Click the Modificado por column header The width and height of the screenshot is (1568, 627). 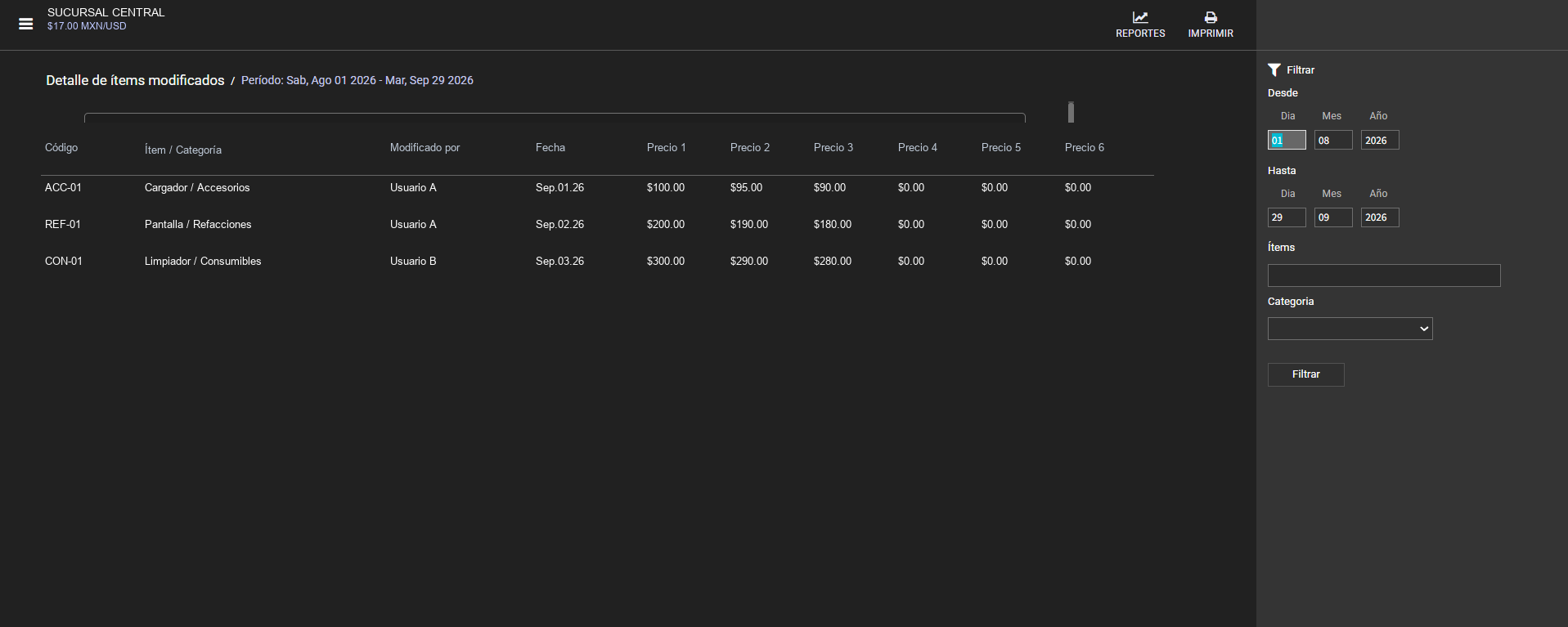pos(425,148)
